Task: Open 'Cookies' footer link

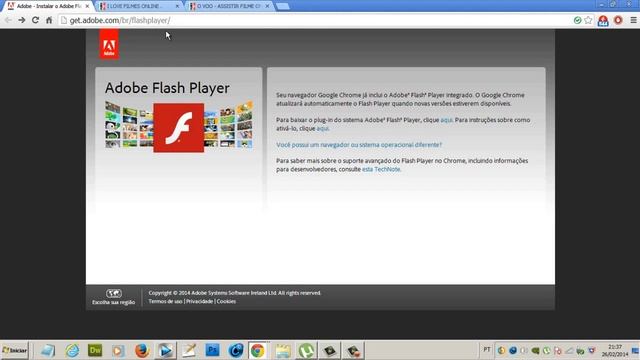Action: (226, 301)
